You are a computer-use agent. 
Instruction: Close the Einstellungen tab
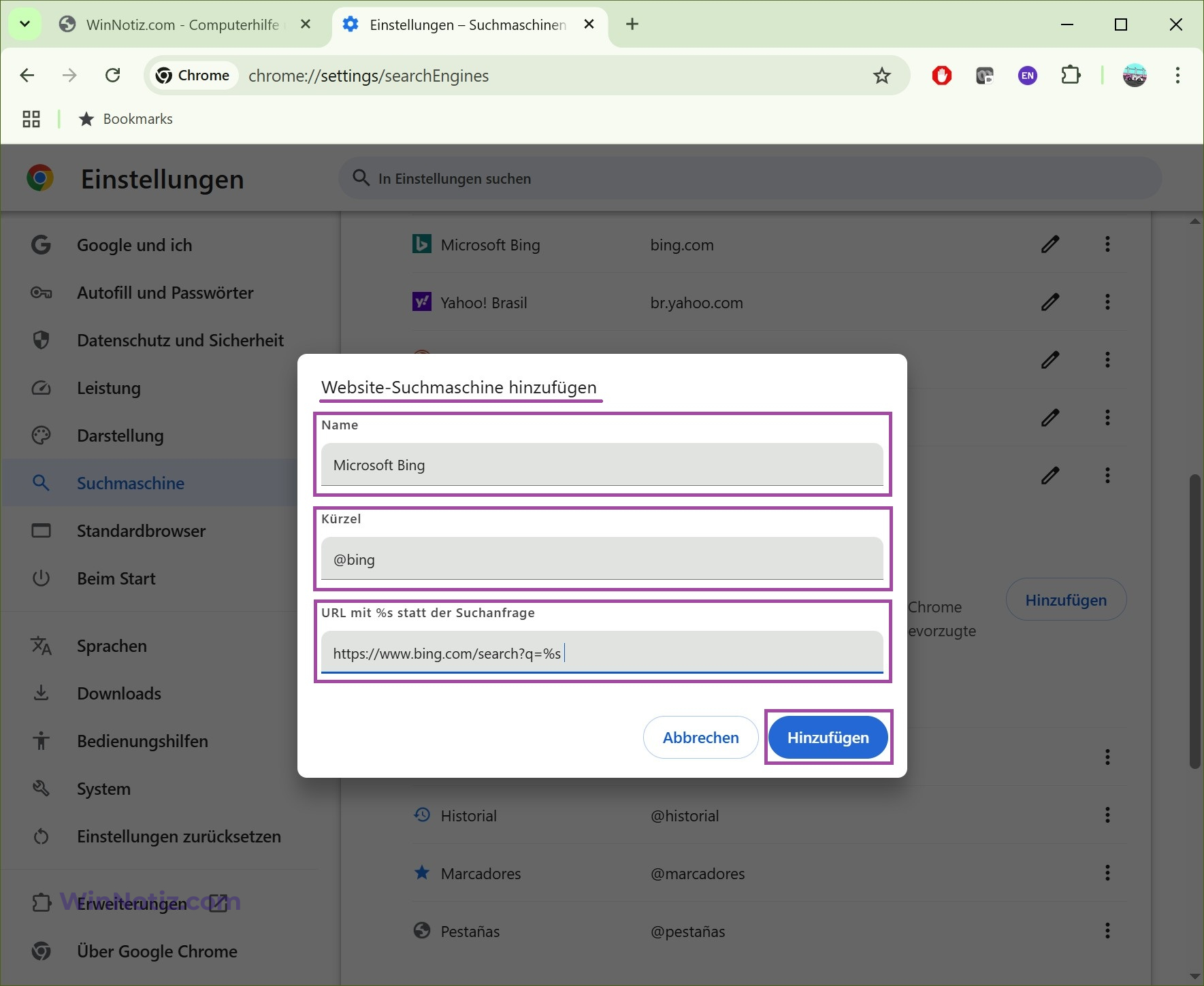pyautogui.click(x=589, y=24)
